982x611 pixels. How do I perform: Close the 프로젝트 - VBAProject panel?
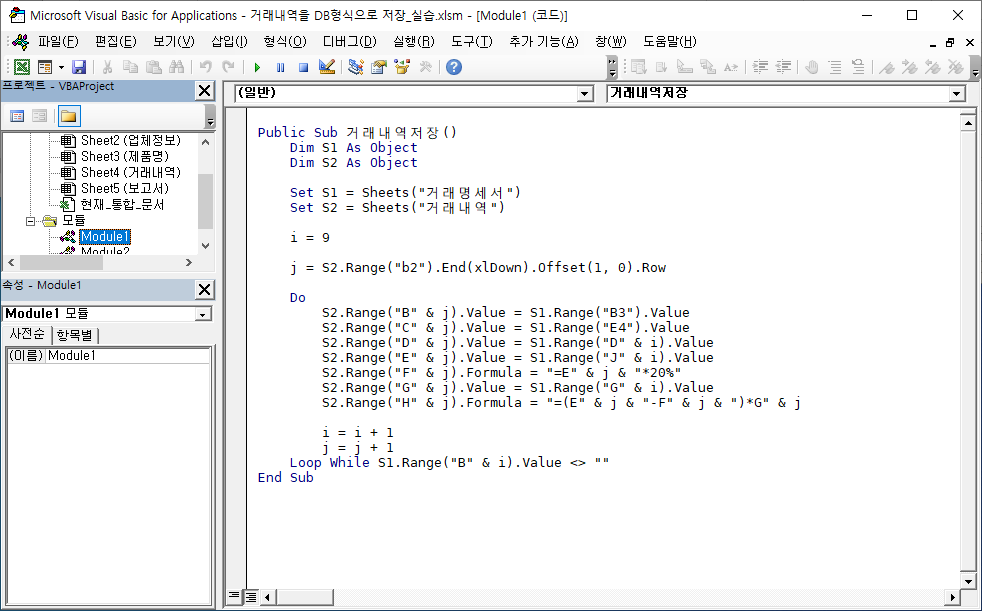(x=205, y=91)
